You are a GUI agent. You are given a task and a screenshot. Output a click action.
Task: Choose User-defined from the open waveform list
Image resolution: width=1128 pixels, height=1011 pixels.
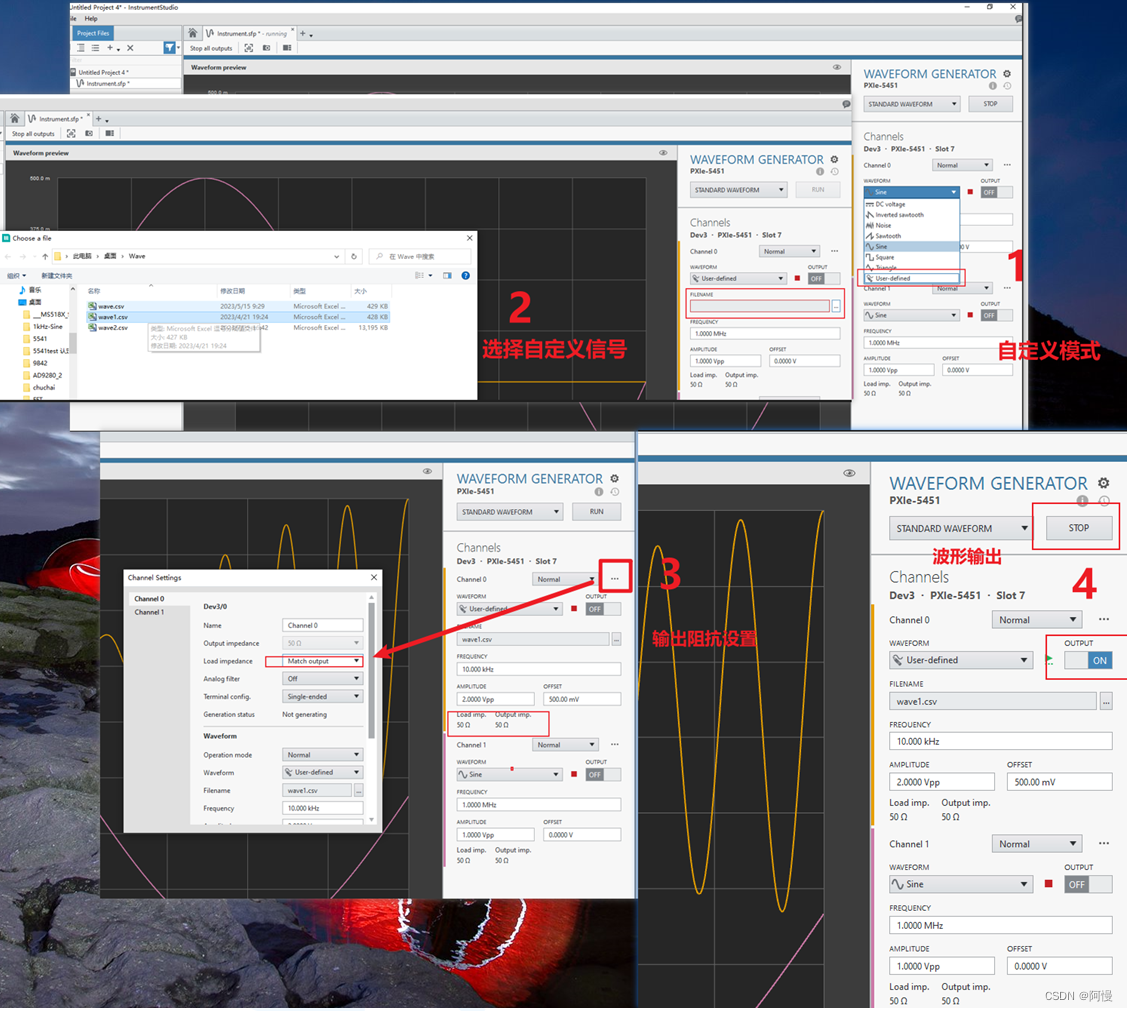click(x=912, y=278)
